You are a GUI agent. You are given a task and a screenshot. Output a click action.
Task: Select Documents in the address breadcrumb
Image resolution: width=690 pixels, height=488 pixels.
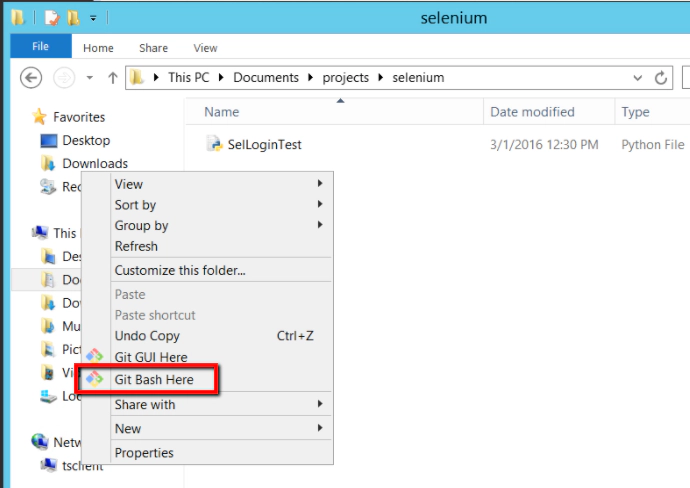coord(266,77)
